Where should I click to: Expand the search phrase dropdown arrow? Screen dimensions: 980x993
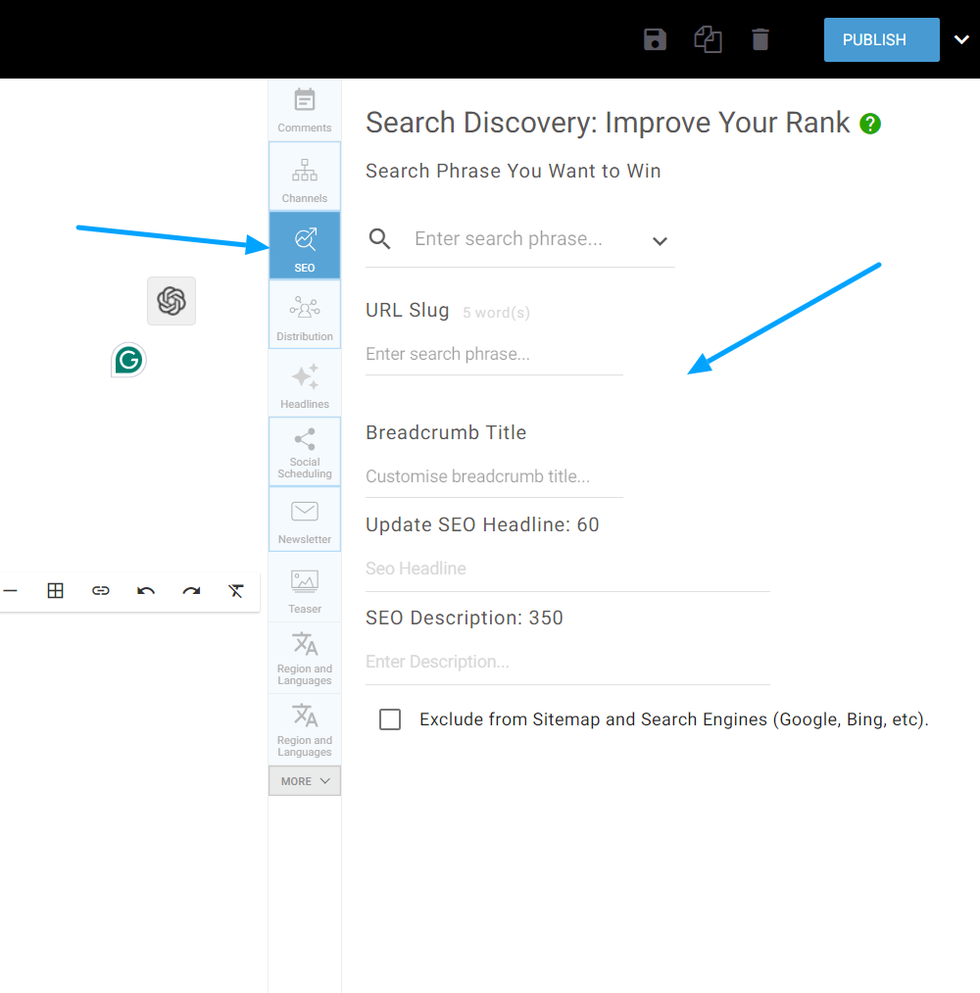[659, 241]
